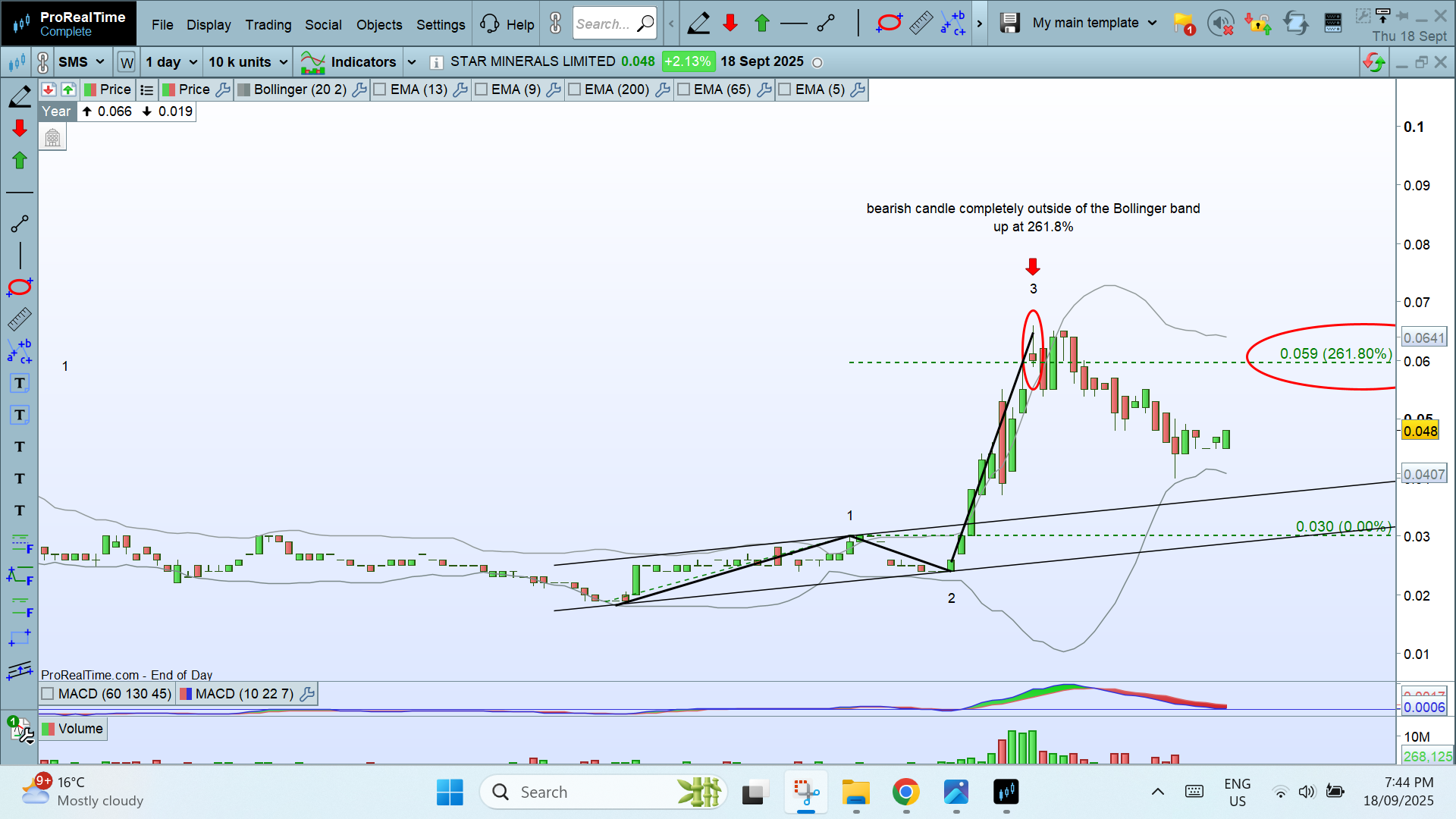The image size is (1456, 819).
Task: Open the My main template dropdown
Action: 1094,23
